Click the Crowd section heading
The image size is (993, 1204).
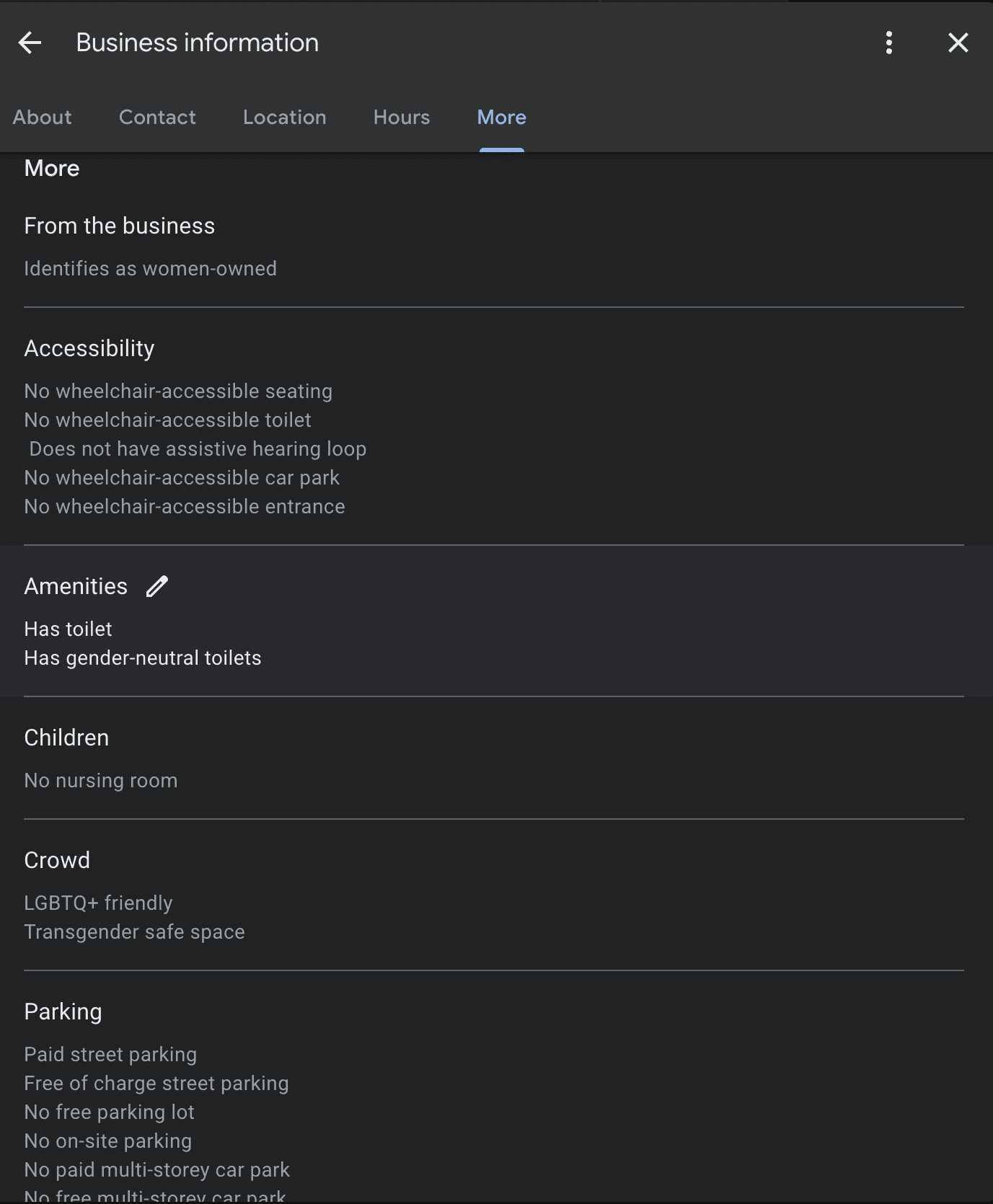coord(57,860)
